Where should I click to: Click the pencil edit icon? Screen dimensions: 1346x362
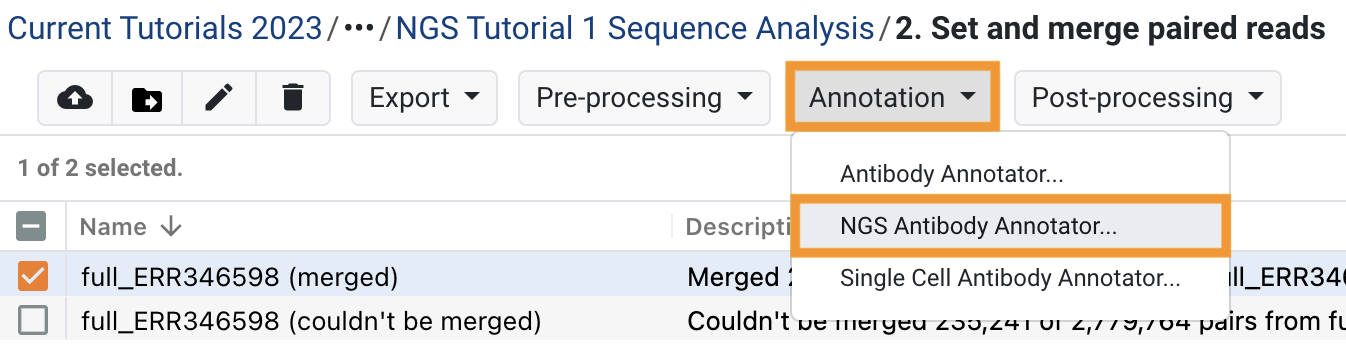tap(219, 97)
